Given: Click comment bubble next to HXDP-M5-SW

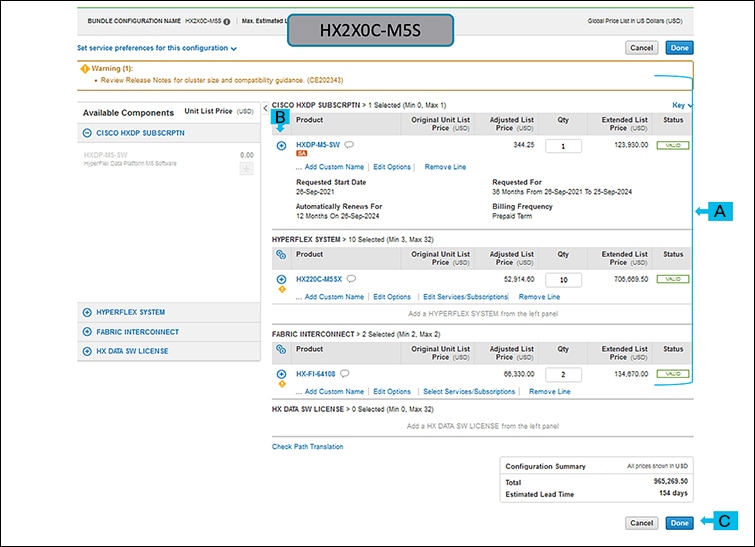Looking at the screenshot, I should 350,145.
